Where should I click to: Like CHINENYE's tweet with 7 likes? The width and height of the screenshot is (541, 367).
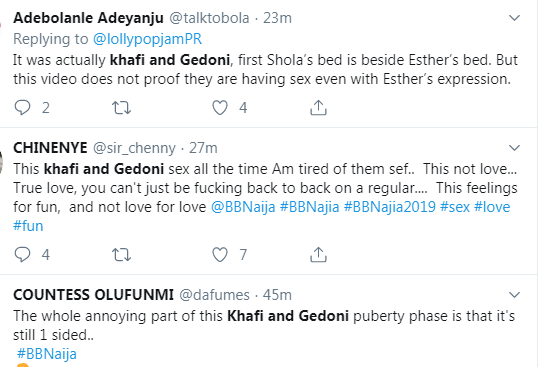pos(220,255)
